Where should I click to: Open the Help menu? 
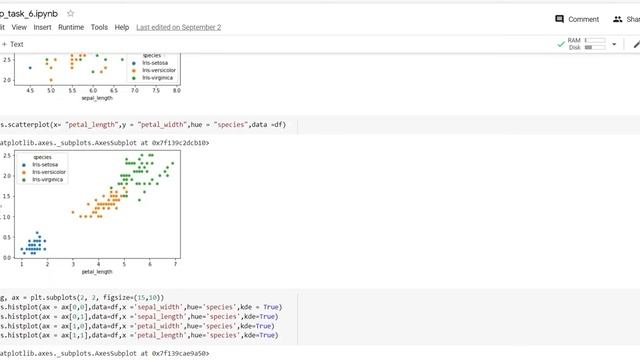(x=122, y=27)
